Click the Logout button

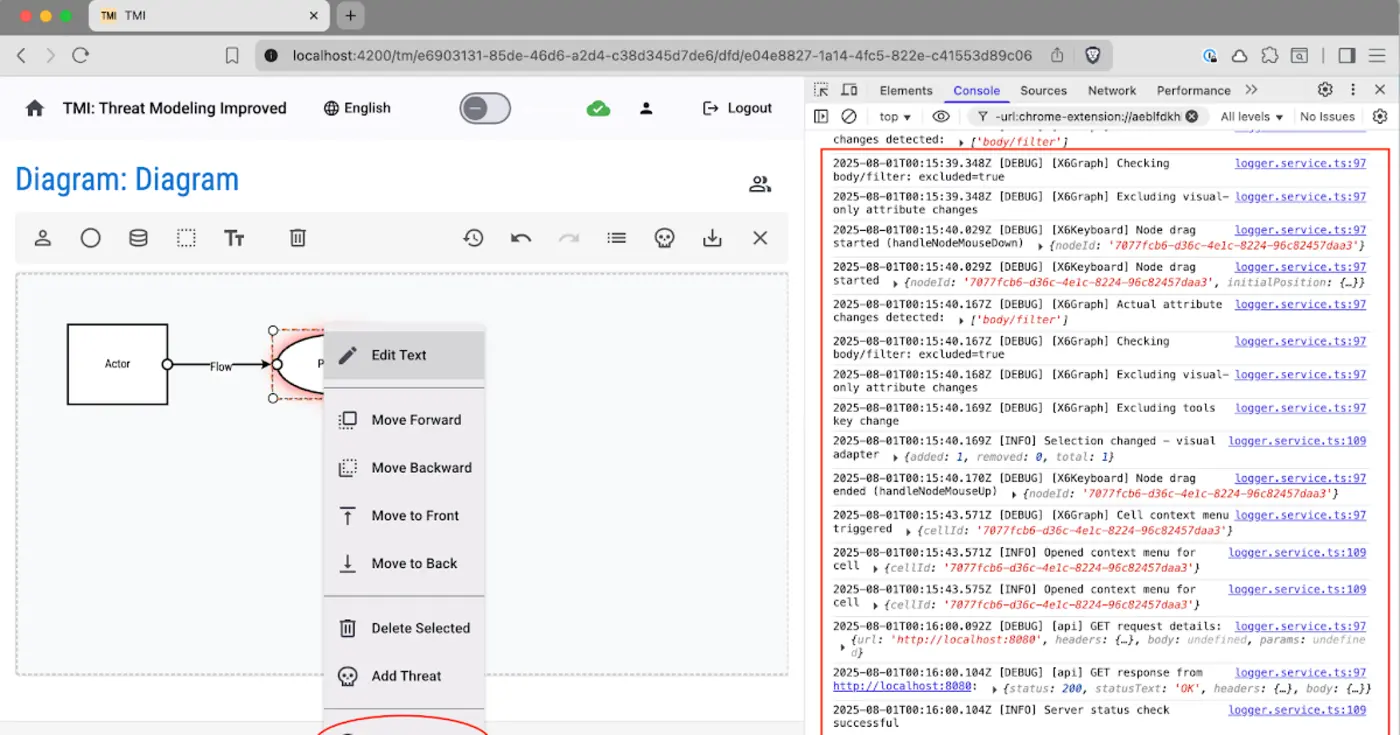pyautogui.click(x=737, y=108)
